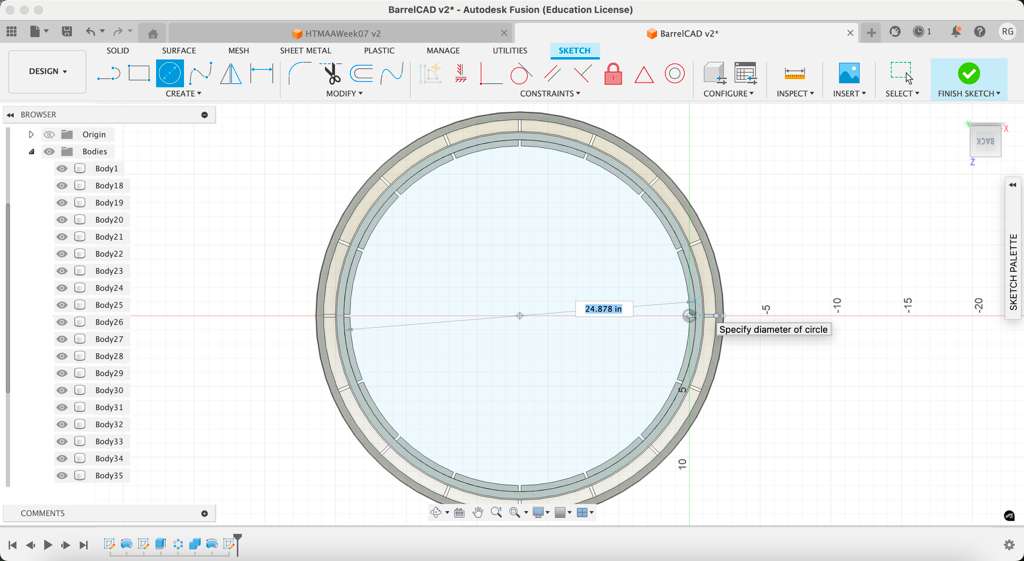
Task: Hide Body18 using its eye icon
Action: click(x=62, y=186)
